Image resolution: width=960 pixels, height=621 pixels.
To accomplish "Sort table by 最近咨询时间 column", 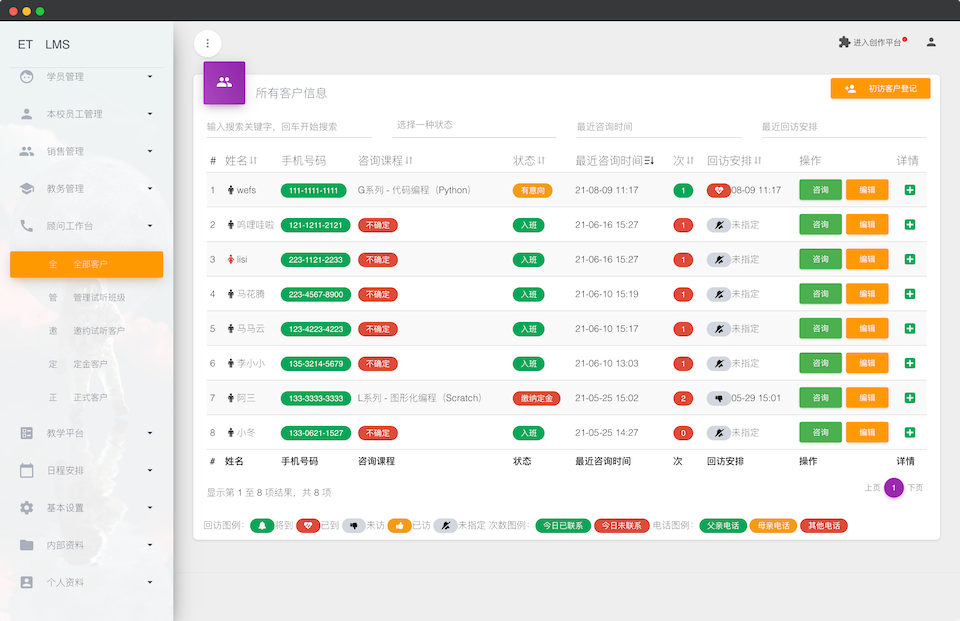I will pyautogui.click(x=614, y=160).
